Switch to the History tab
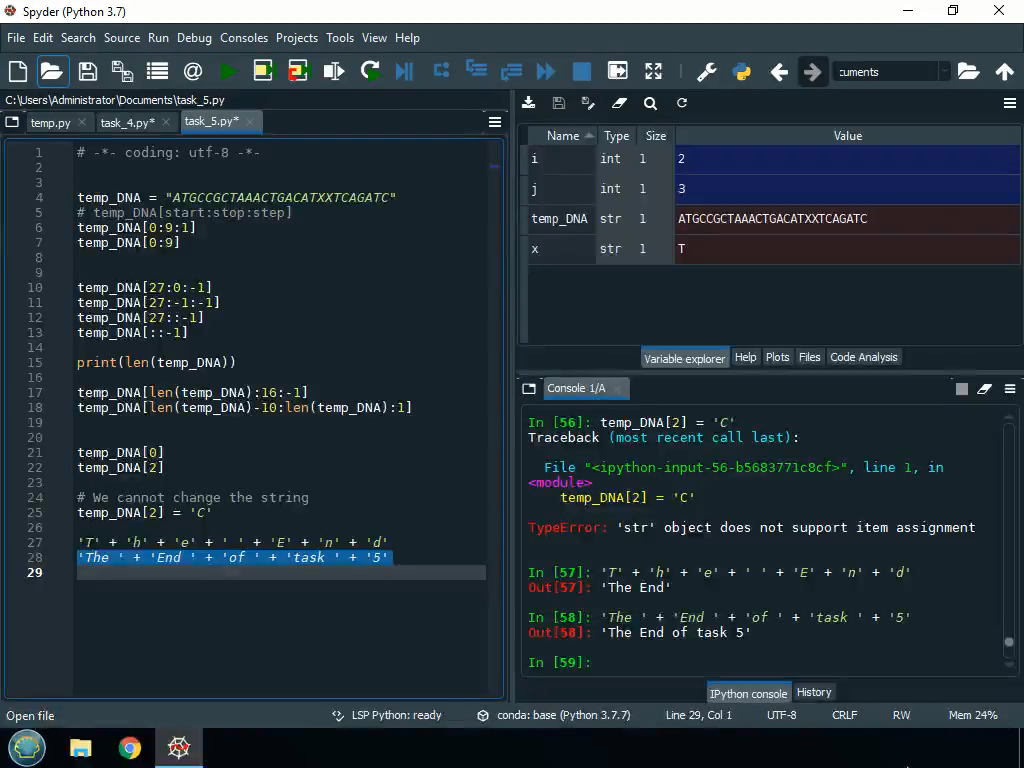1024x768 pixels. [814, 692]
